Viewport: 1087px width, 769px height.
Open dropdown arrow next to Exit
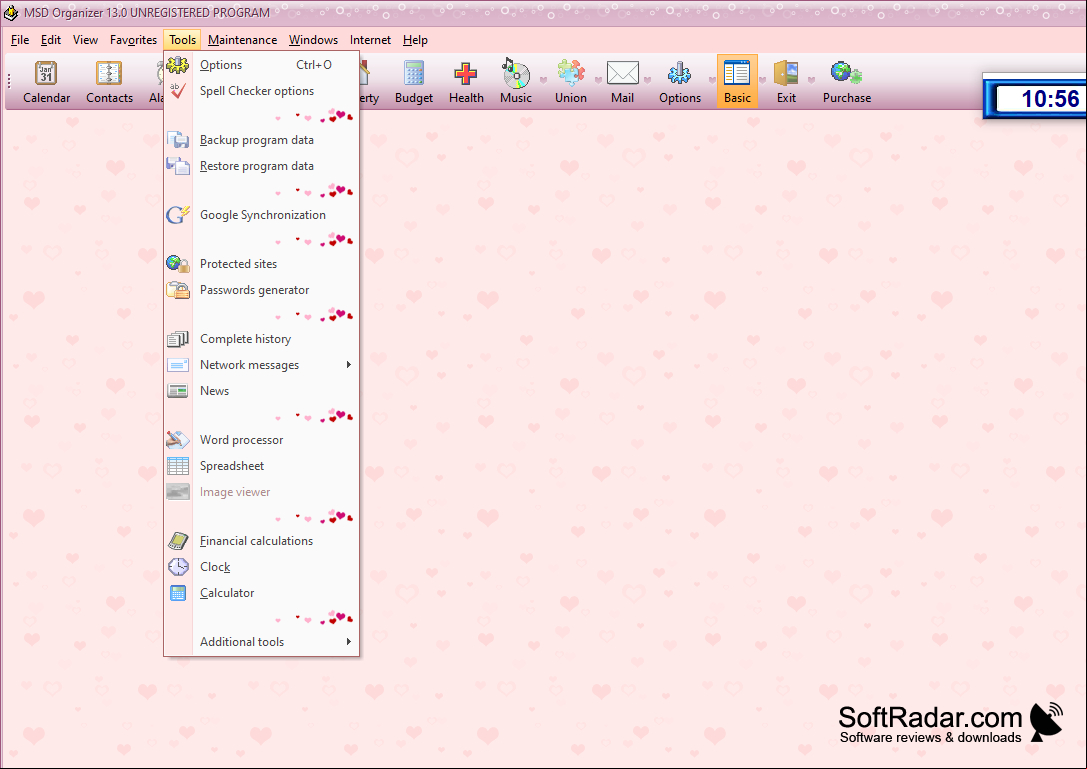[811, 80]
